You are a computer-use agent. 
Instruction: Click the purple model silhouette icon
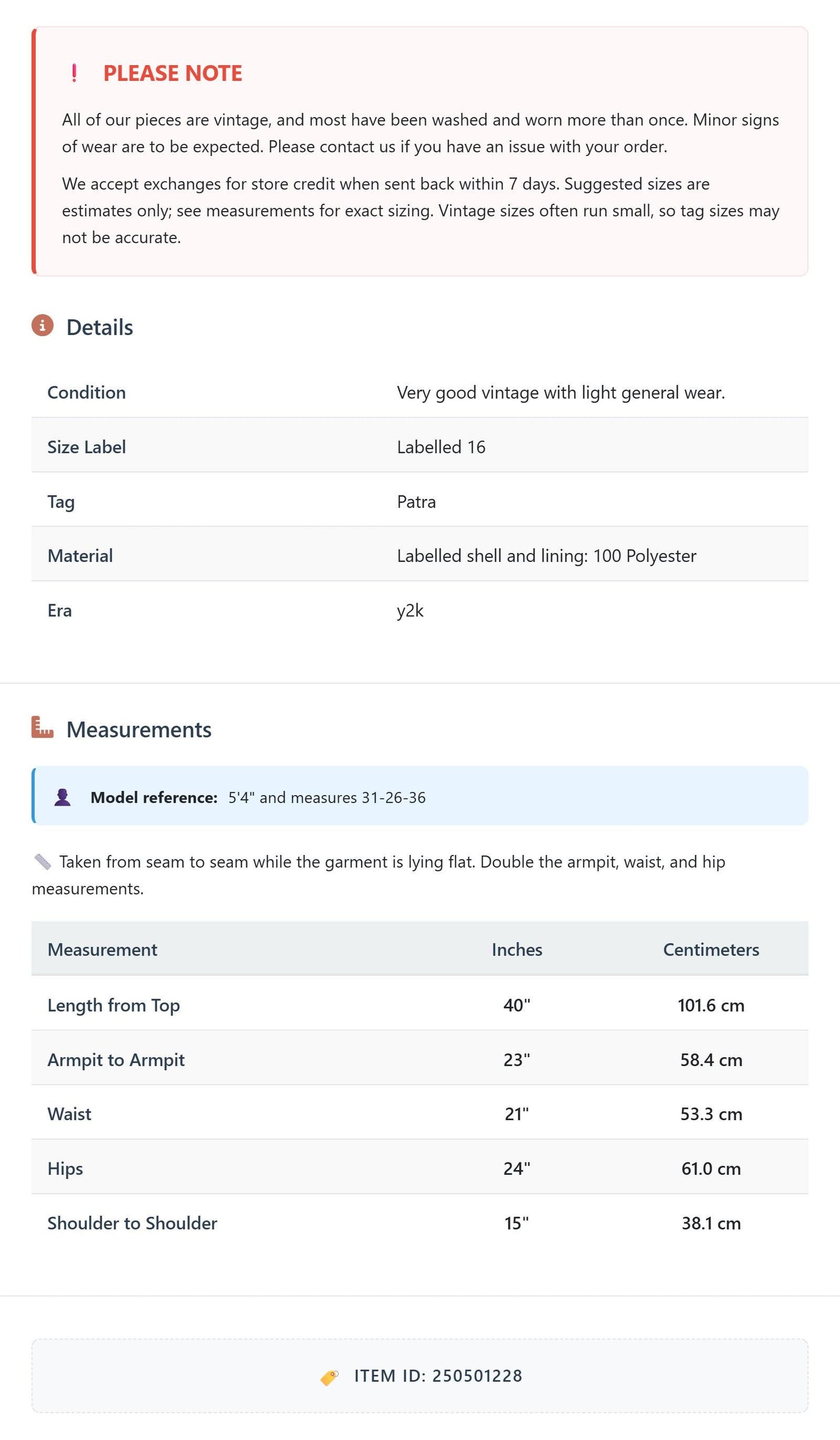tap(63, 797)
